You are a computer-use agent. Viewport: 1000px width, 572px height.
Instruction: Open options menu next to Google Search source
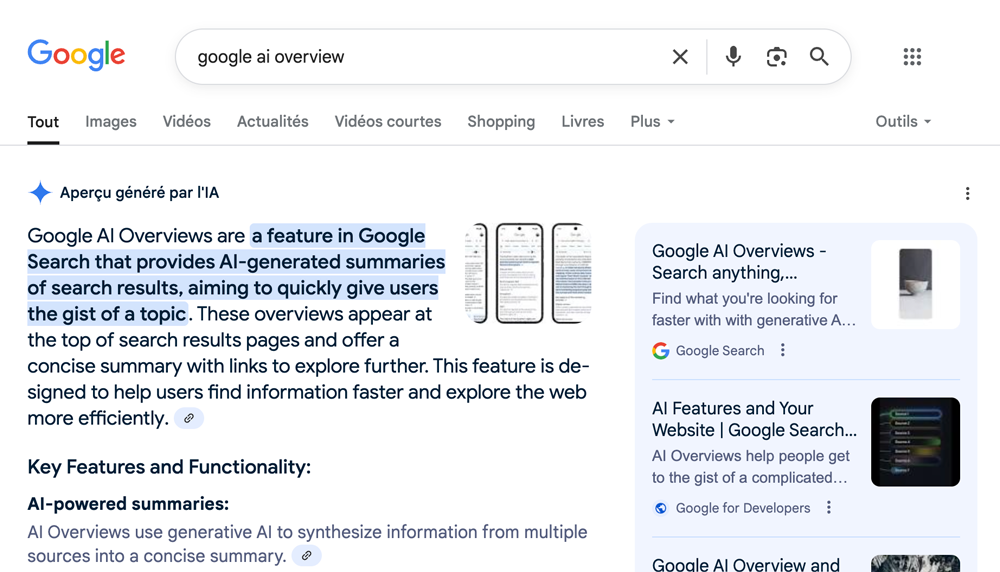(783, 350)
